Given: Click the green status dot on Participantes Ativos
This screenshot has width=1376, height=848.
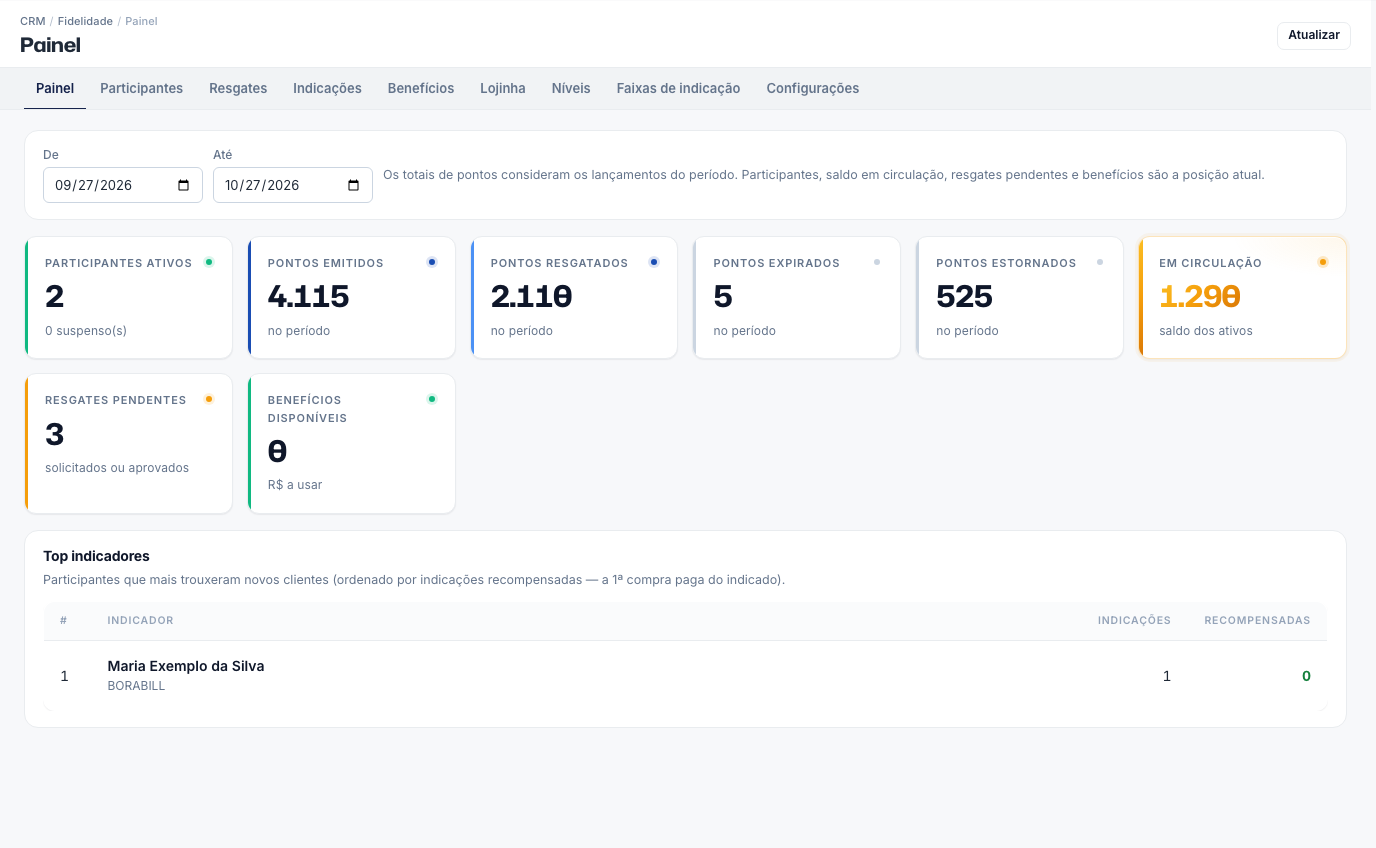Looking at the screenshot, I should [209, 262].
